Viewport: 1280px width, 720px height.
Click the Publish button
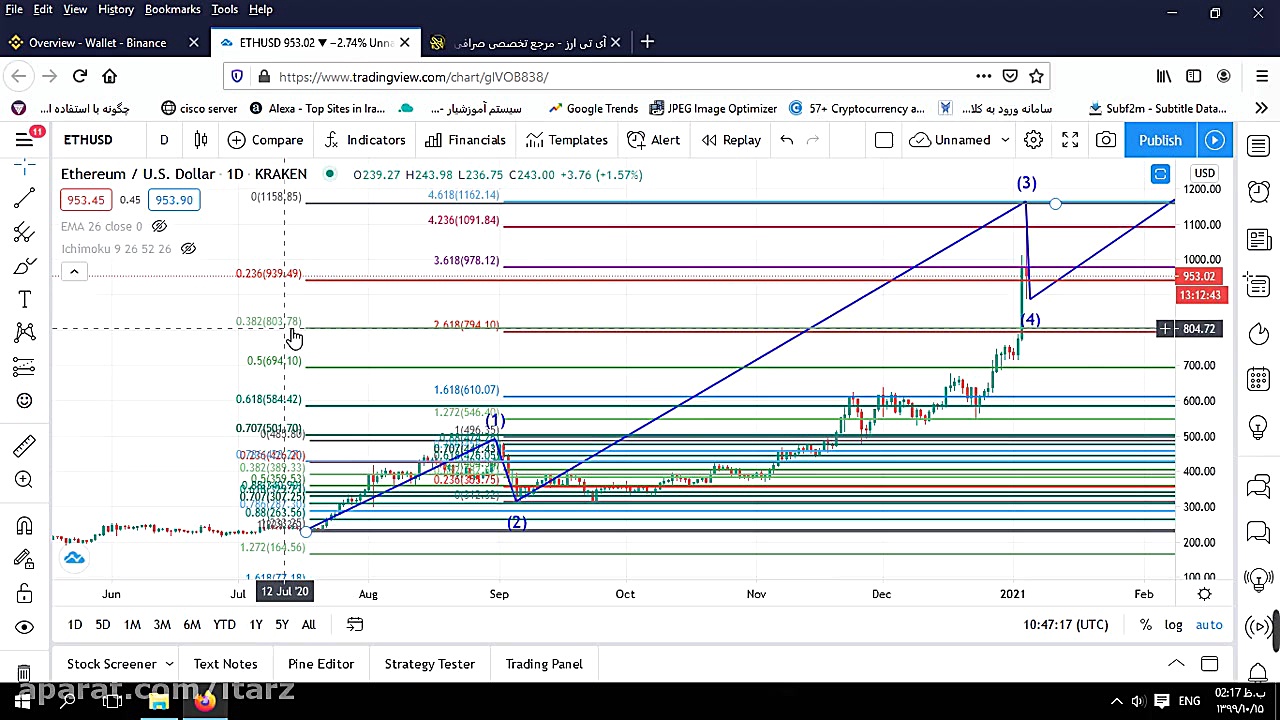(x=1160, y=140)
